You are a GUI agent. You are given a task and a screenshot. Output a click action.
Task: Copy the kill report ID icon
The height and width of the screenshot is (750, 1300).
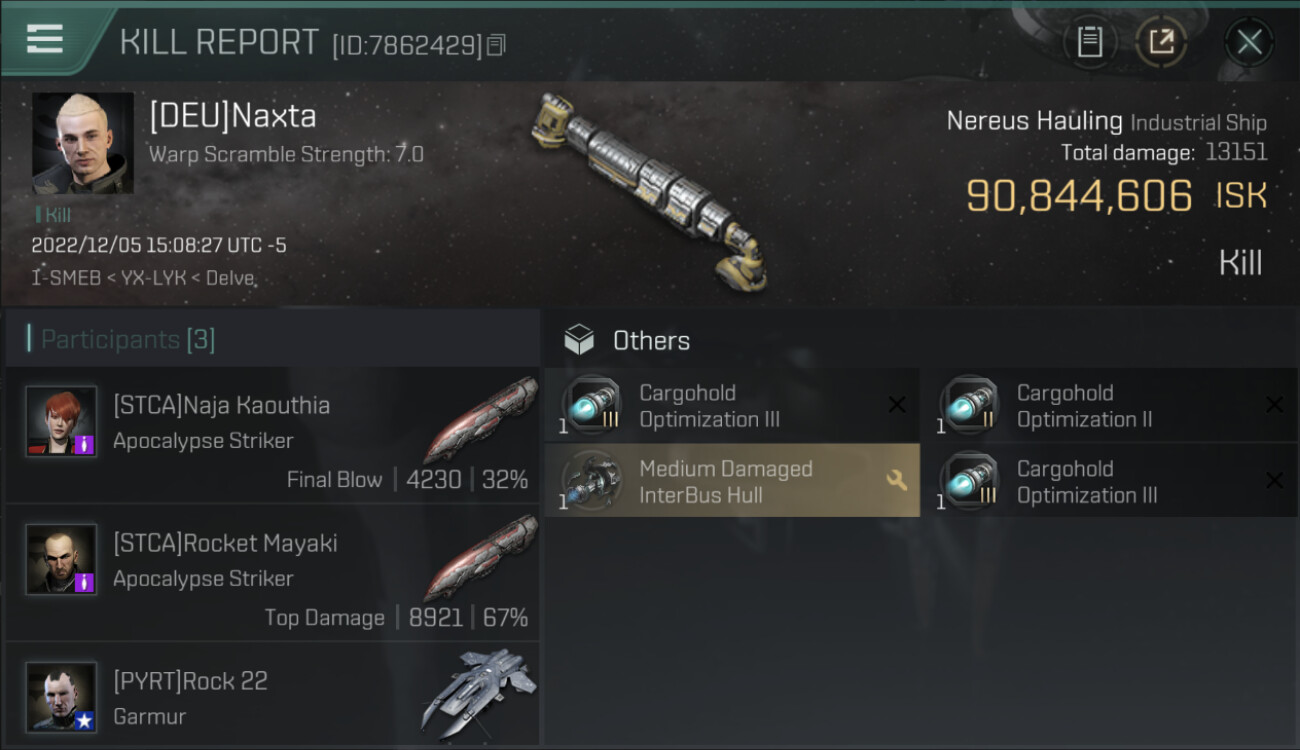(497, 45)
